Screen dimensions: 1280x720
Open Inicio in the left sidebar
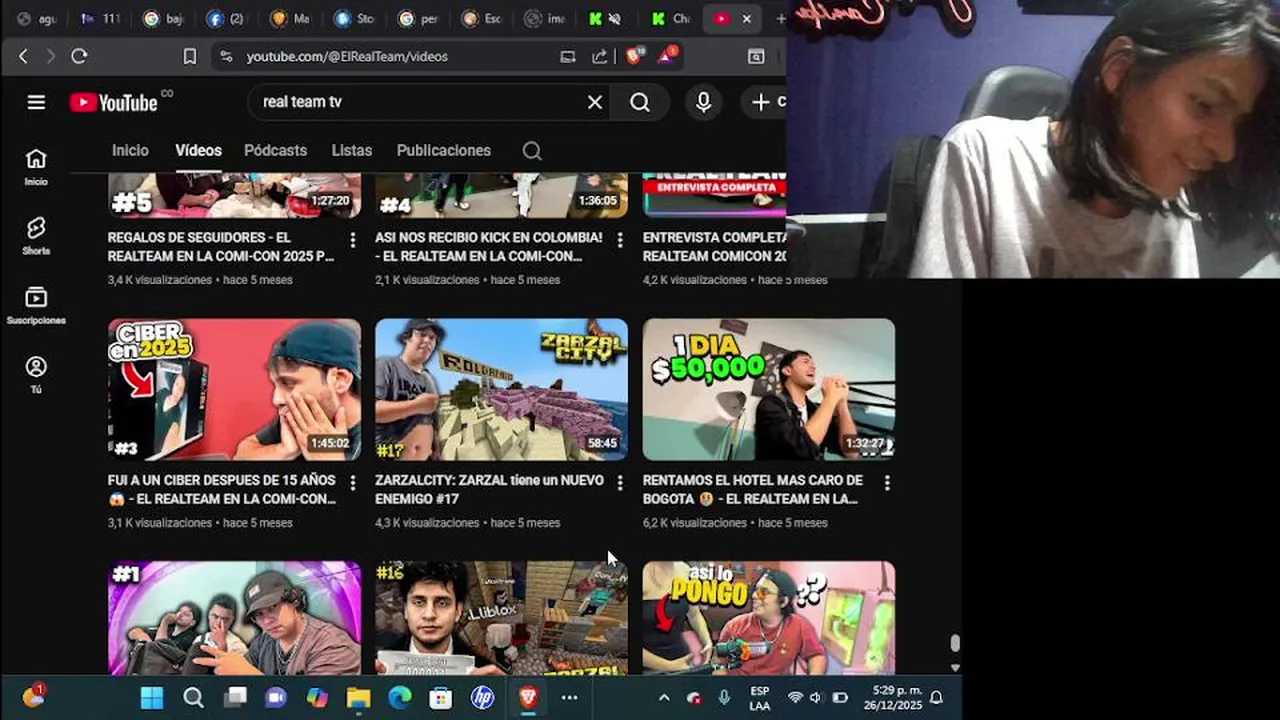[36, 167]
